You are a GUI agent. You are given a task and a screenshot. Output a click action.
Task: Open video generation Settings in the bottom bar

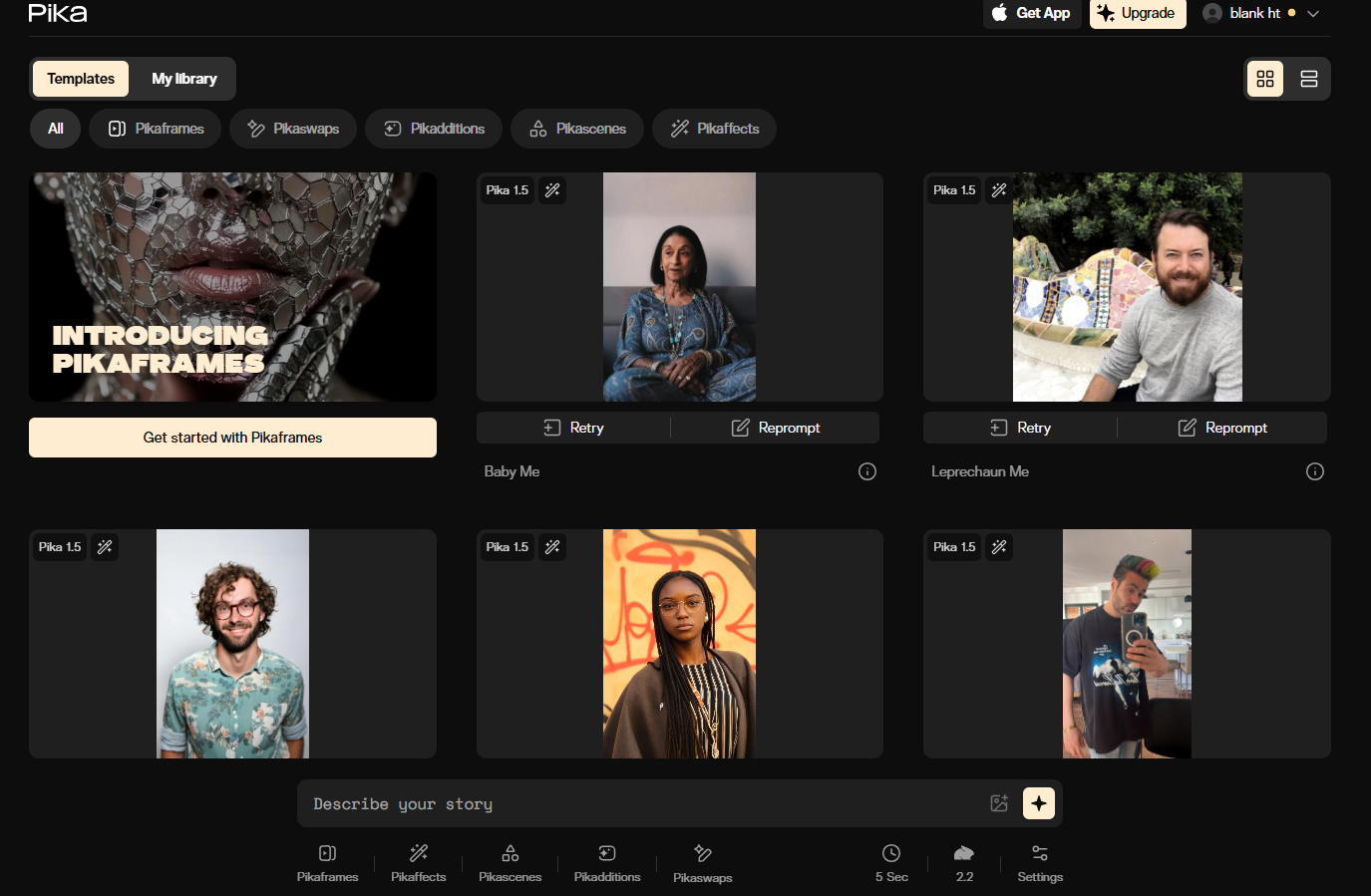[x=1039, y=863]
